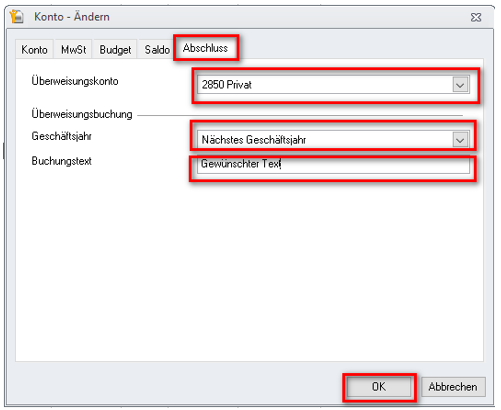Click the empty area of the Abschluss panel
Viewport: 501px width, 410px height.
(249, 267)
